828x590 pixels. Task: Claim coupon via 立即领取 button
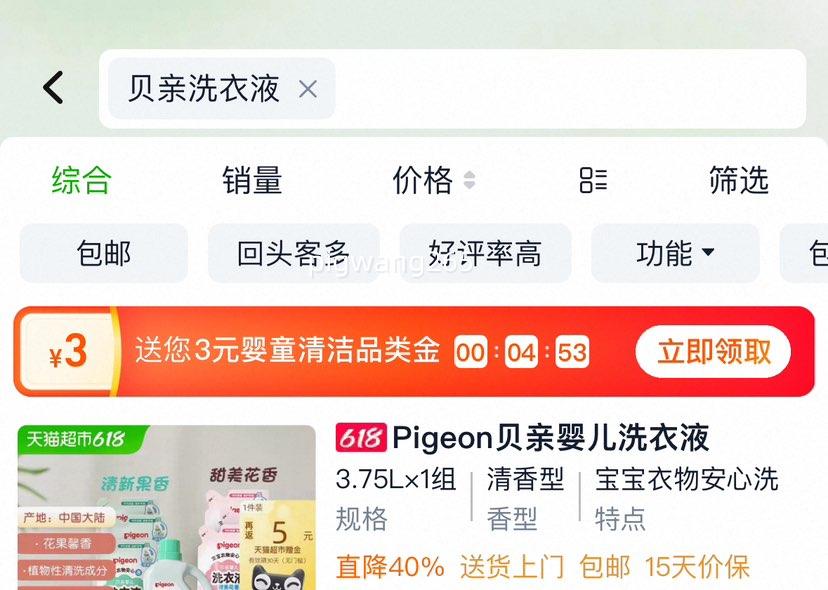(x=713, y=352)
